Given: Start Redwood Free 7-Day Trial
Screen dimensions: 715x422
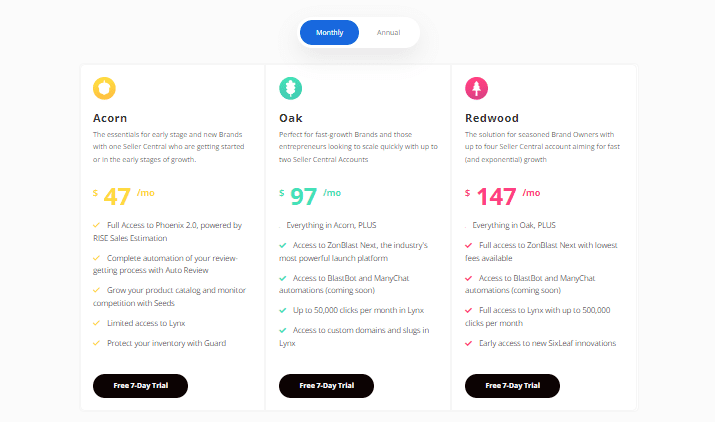Looking at the screenshot, I should pos(513,386).
